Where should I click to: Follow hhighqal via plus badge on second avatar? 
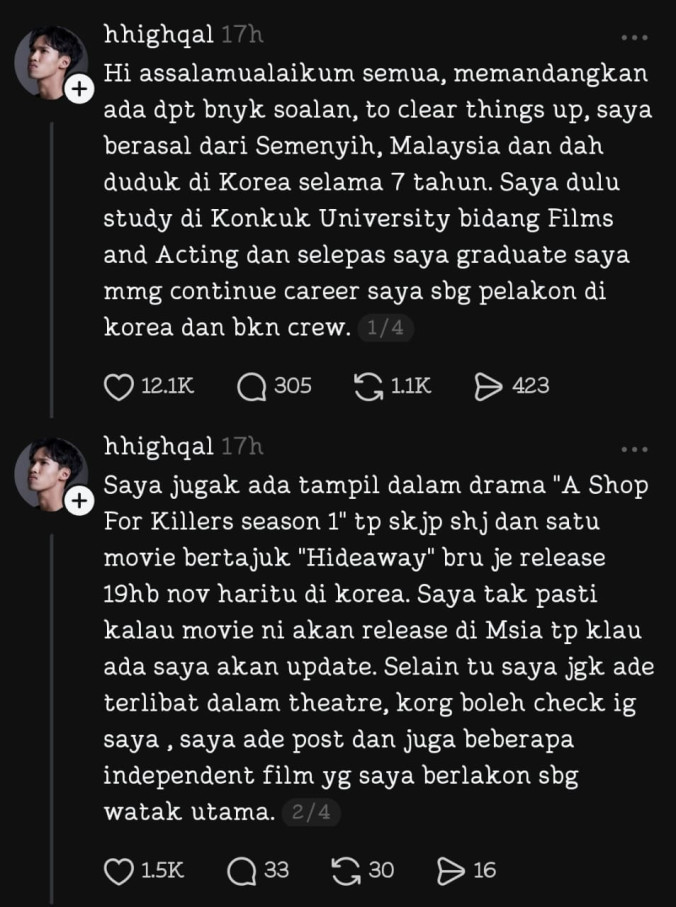coord(79,501)
